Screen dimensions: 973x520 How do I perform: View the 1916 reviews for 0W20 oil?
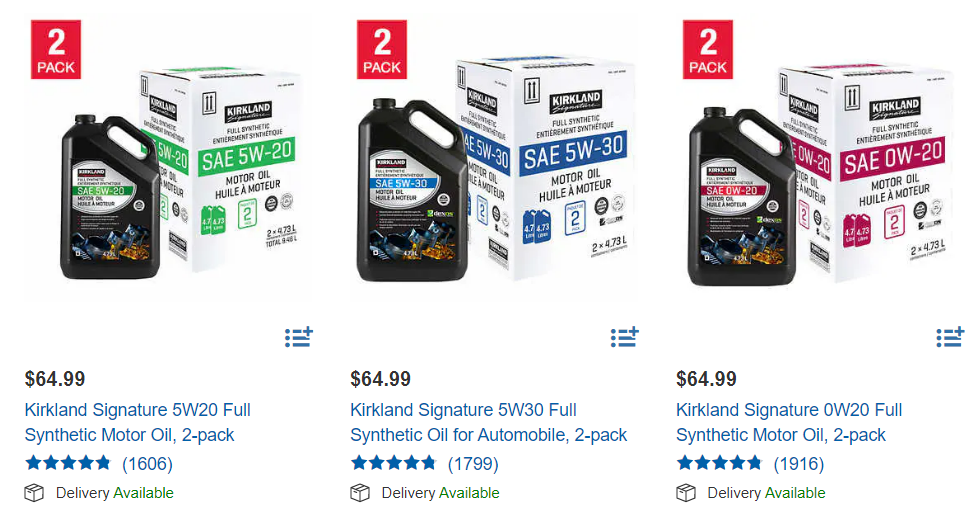pyautogui.click(x=799, y=464)
